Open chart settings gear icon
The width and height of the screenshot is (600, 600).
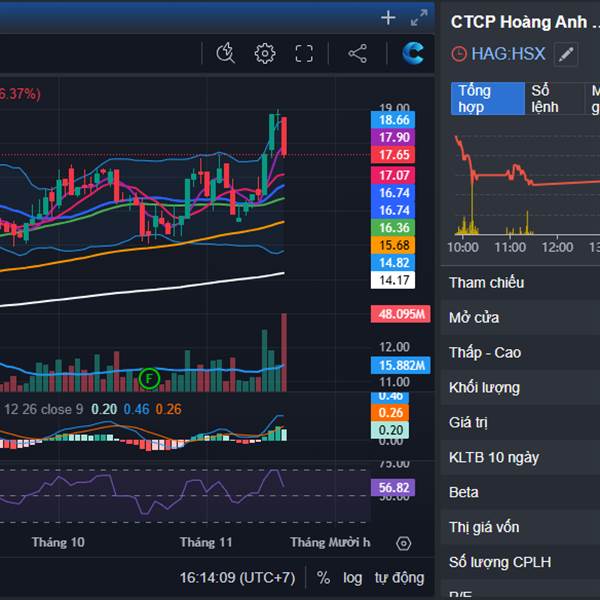pyautogui.click(x=265, y=53)
